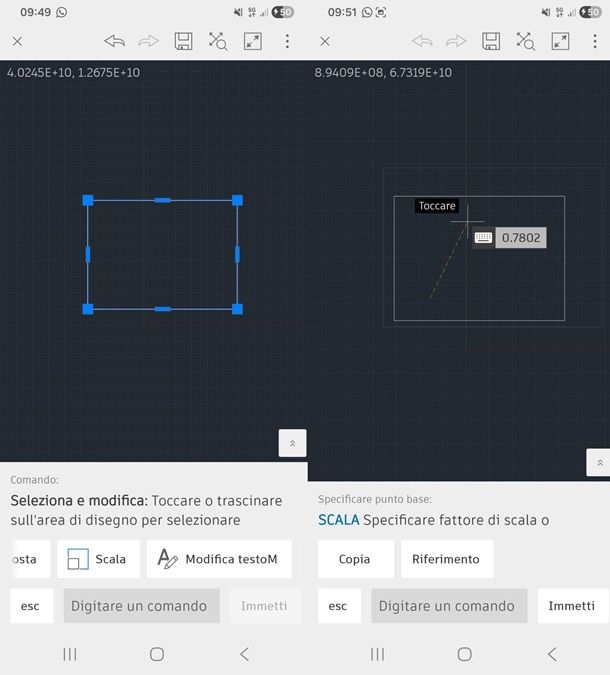The height and width of the screenshot is (675, 610).
Task: Tap coordinates readout 8.9409E+08, 6.7319E+10
Action: click(383, 72)
